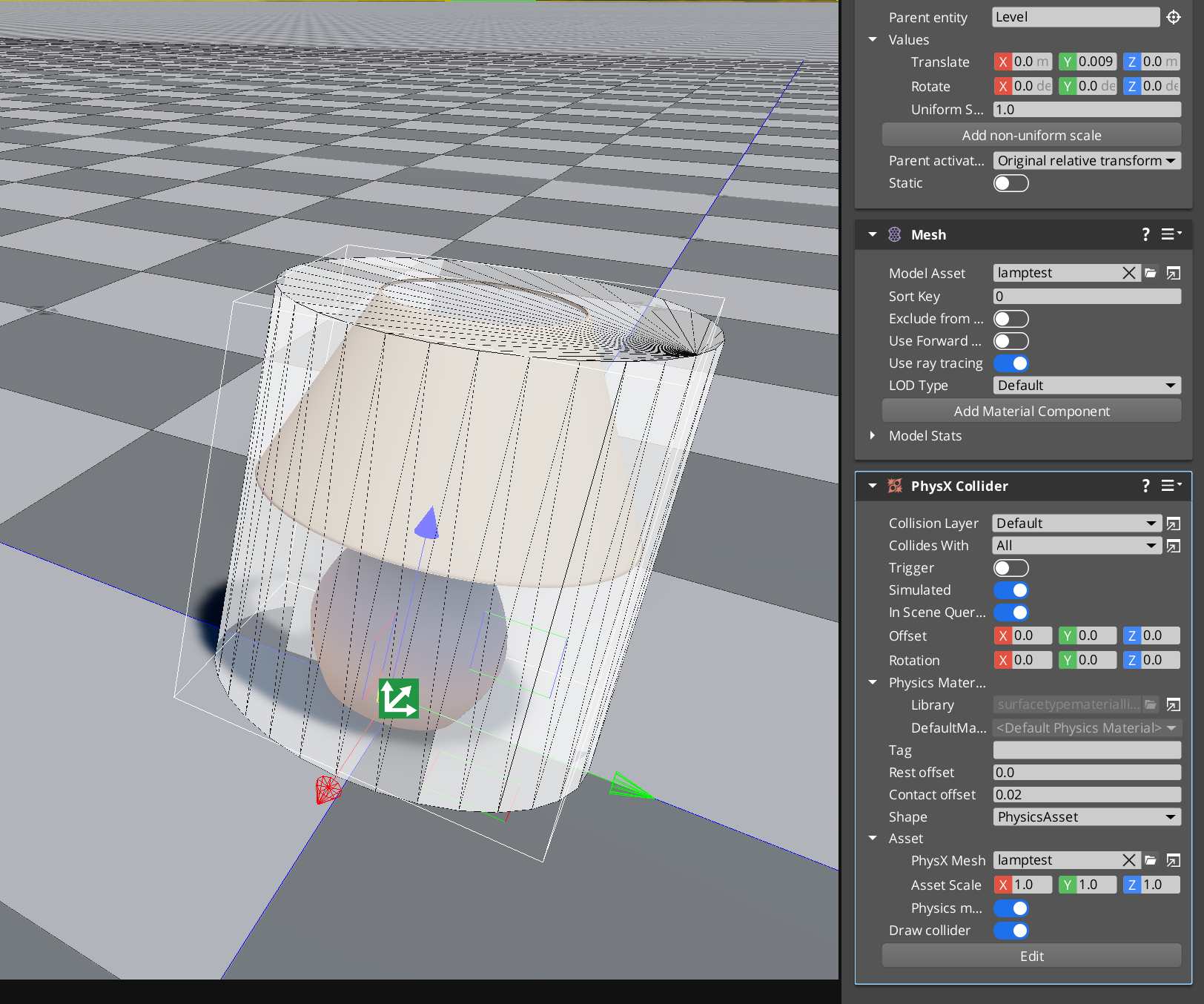
Task: Disable the Use ray tracing toggle
Action: 1010,363
